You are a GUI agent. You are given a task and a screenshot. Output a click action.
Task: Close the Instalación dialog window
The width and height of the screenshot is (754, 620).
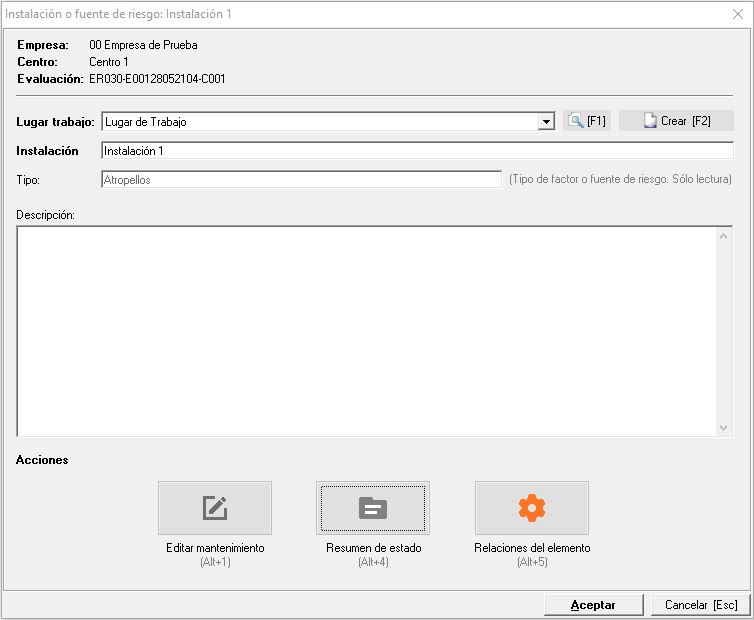point(738,14)
